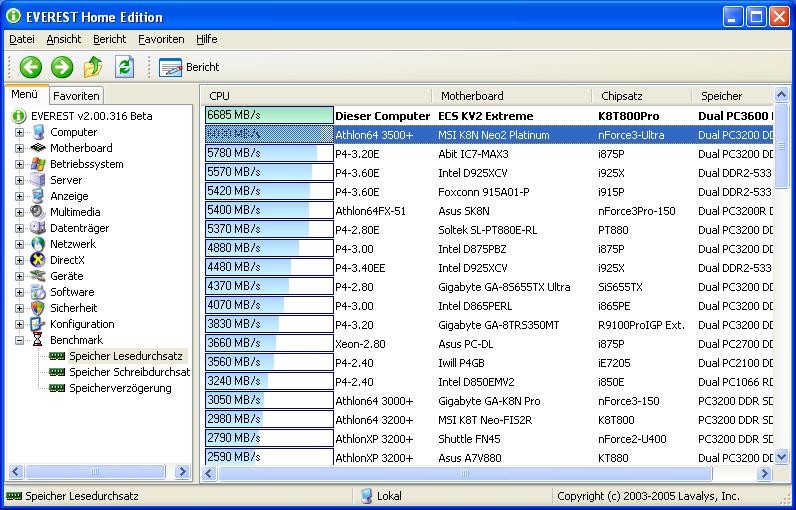Click the Benchmark hourglass icon
Image resolution: width=796 pixels, height=510 pixels.
[38, 340]
